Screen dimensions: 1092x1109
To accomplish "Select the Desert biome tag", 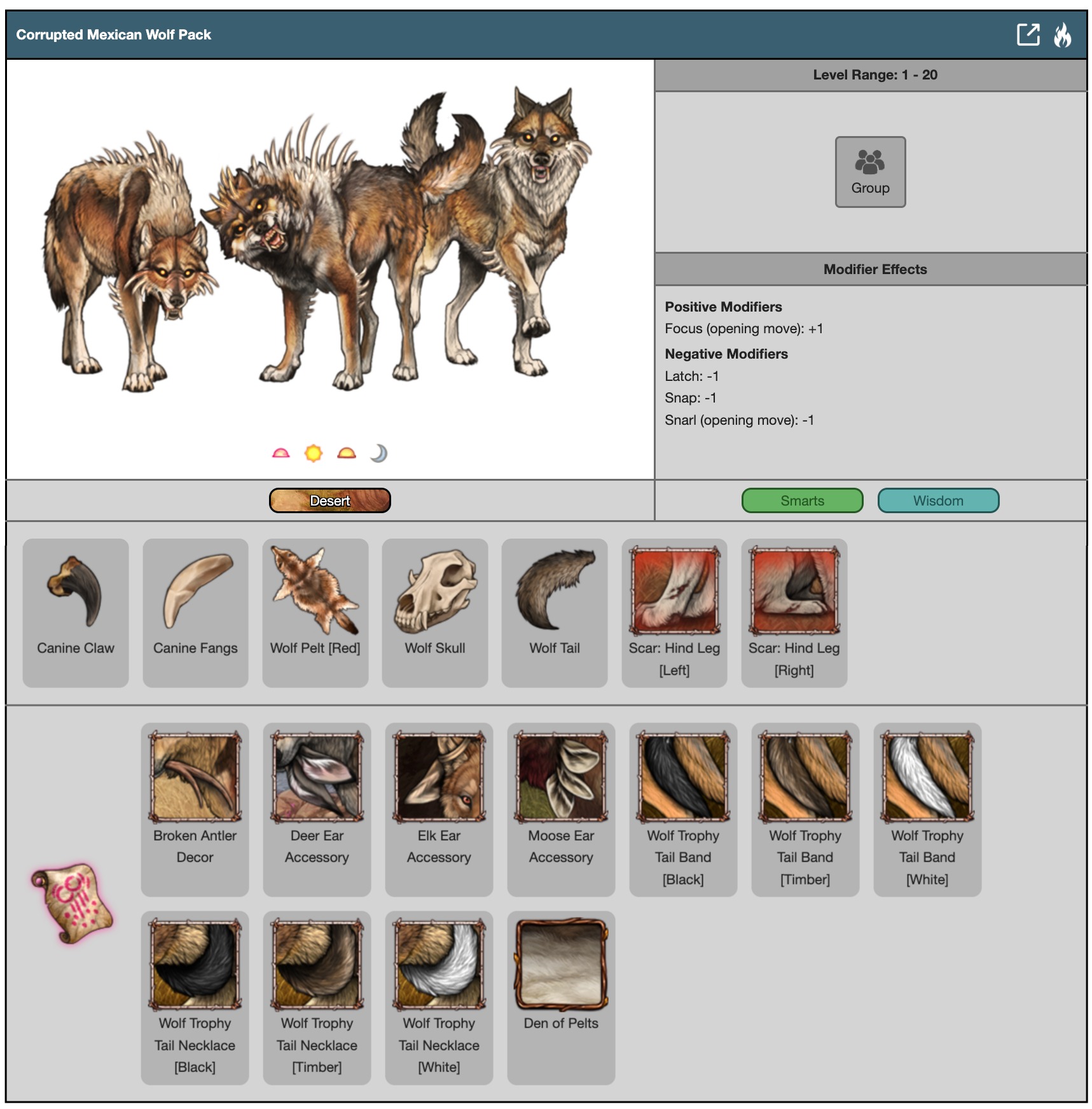I will pyautogui.click(x=329, y=500).
